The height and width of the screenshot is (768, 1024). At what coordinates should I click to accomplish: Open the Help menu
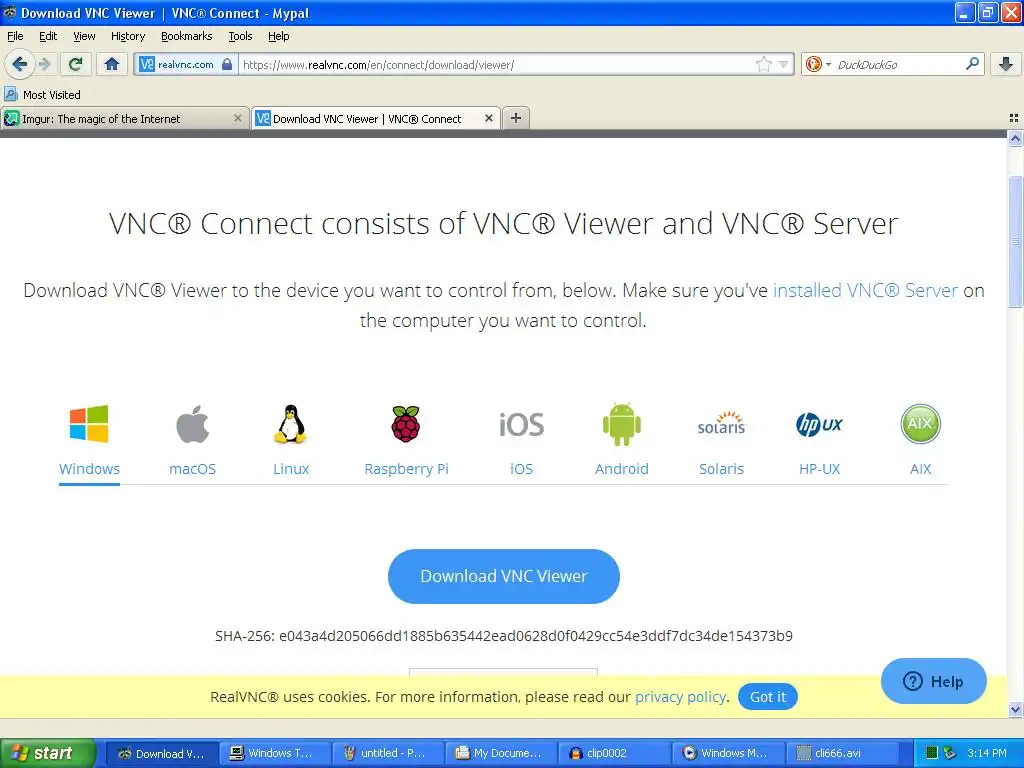(279, 36)
